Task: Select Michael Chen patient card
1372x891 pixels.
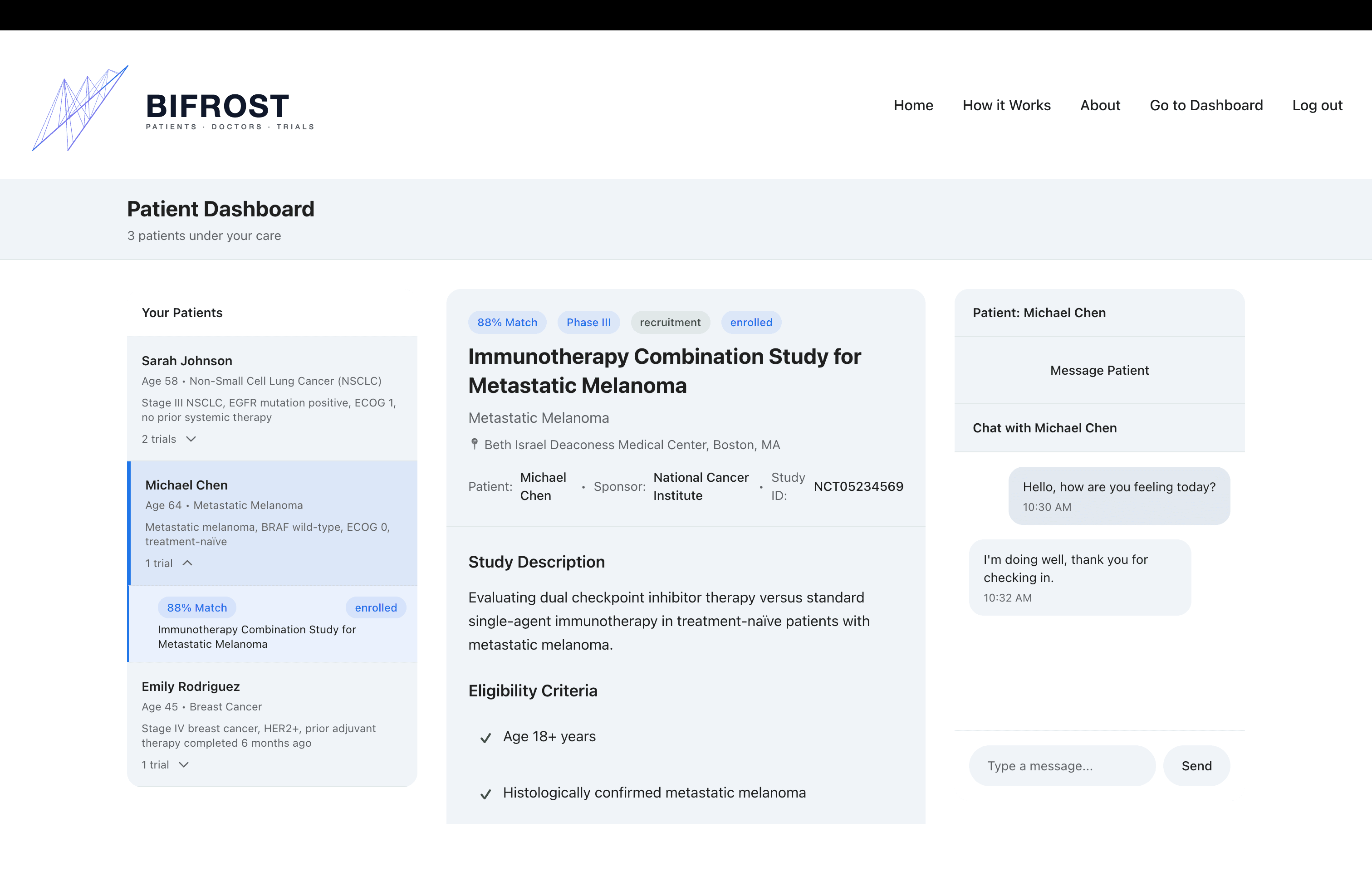Action: point(272,523)
